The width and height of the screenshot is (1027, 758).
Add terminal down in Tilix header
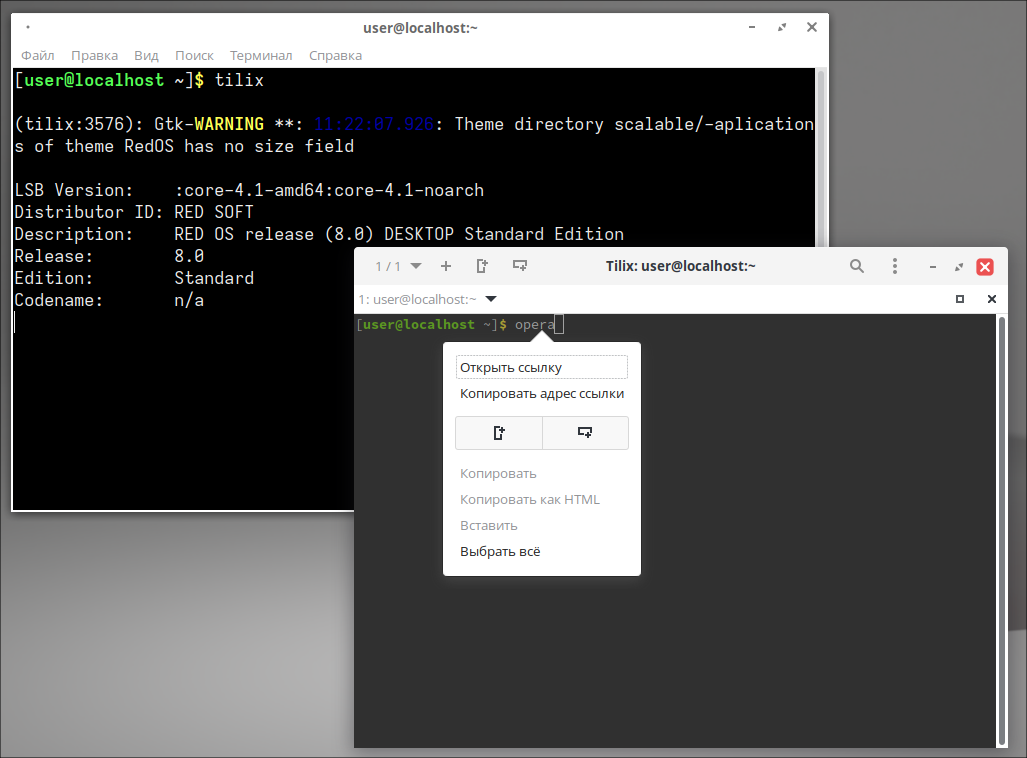pyautogui.click(x=520, y=266)
